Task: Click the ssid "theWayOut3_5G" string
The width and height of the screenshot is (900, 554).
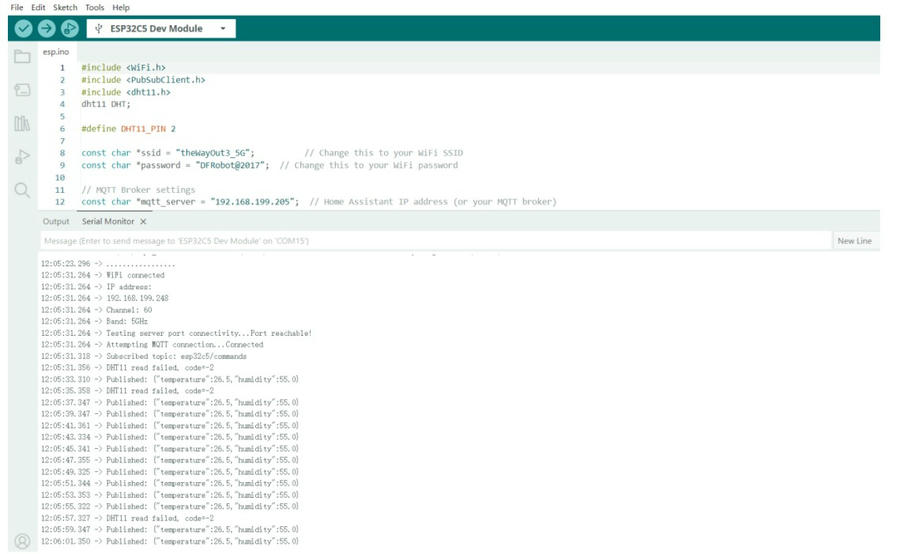Action: (215, 153)
